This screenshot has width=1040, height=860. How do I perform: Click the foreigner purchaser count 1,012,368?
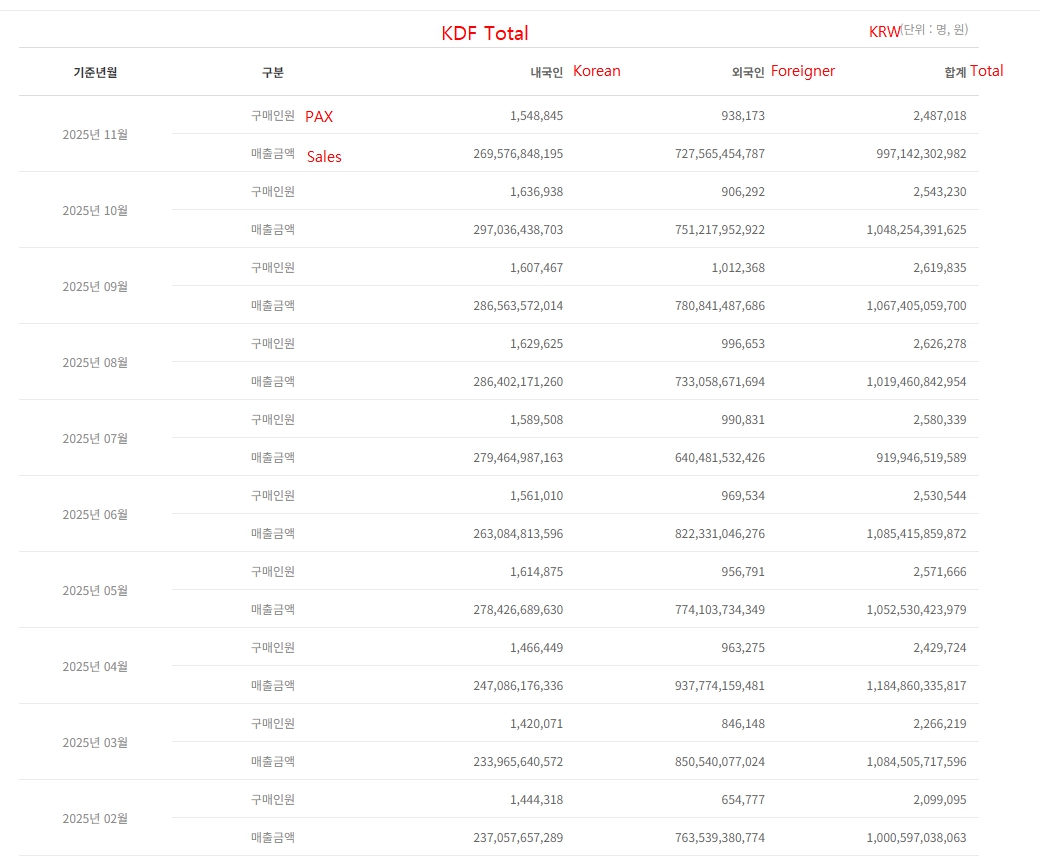(731, 268)
